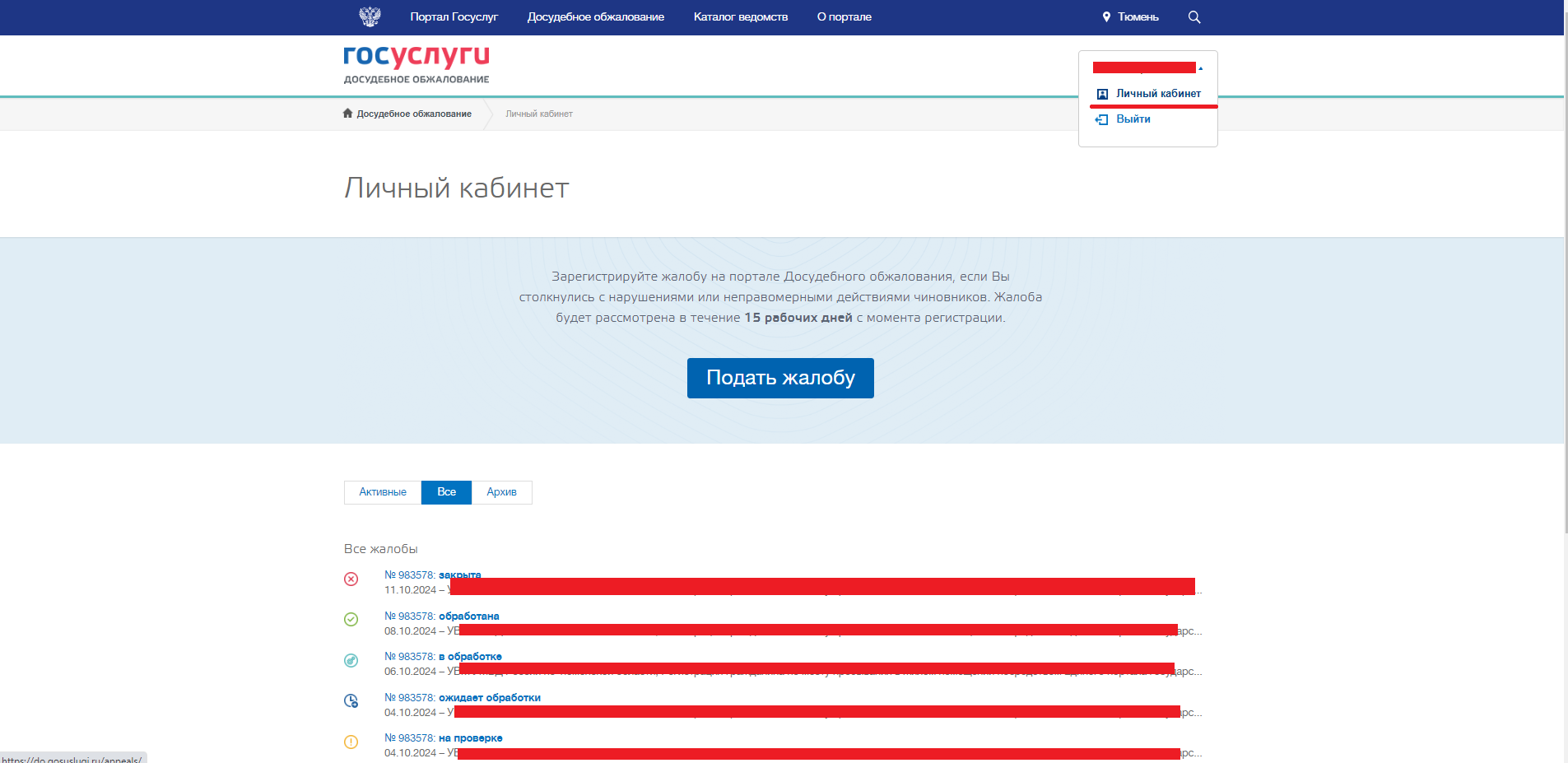
Task: Choose Выйти to log out
Action: click(x=1133, y=119)
